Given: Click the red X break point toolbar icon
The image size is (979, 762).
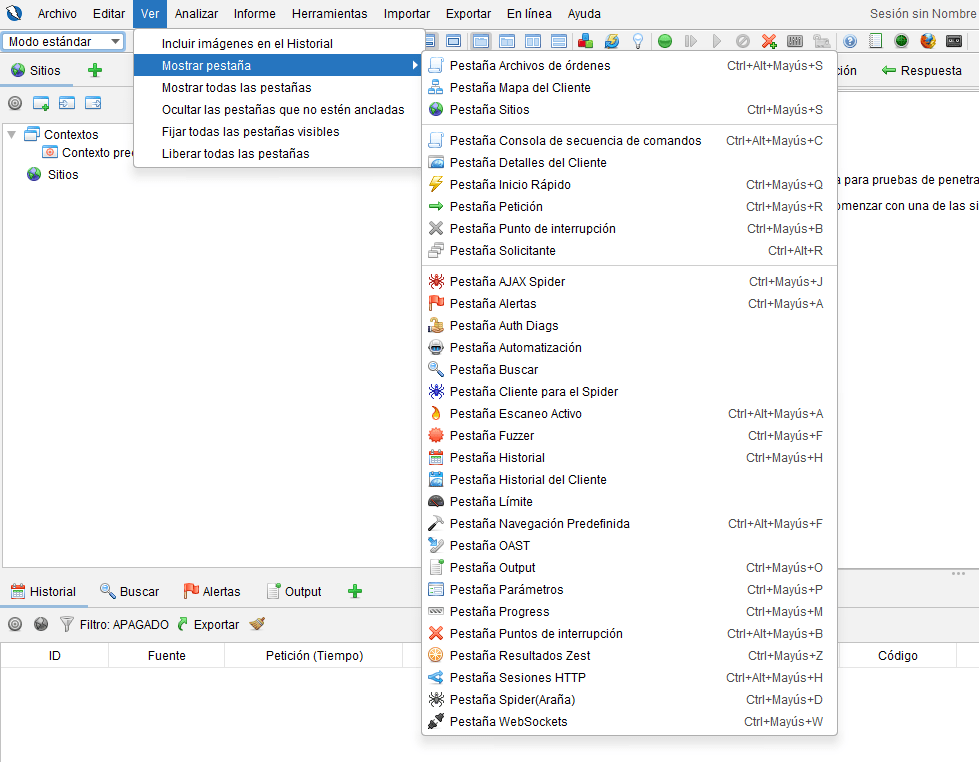Looking at the screenshot, I should [768, 41].
